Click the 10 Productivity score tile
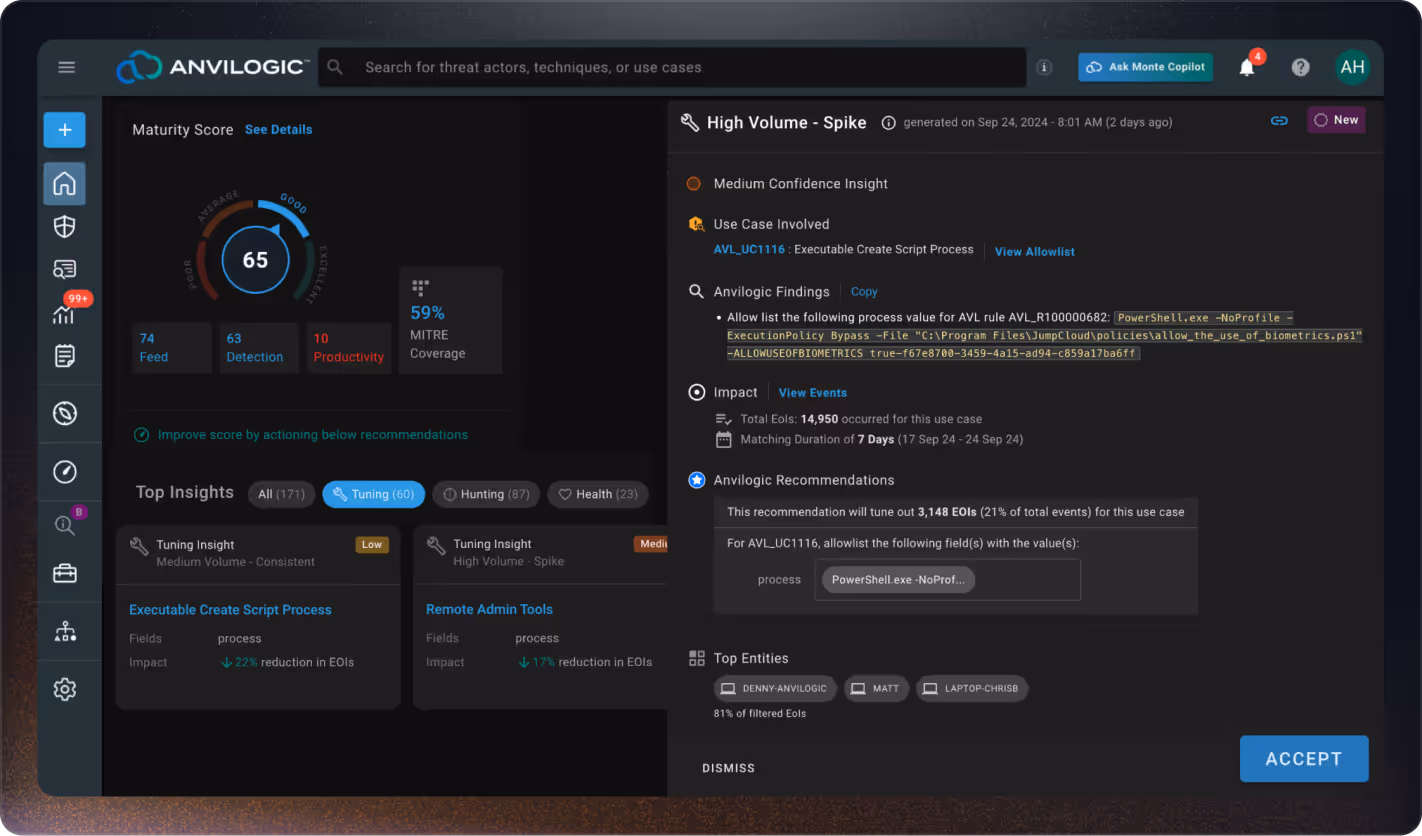Screen dimensions: 1422x836 348,348
